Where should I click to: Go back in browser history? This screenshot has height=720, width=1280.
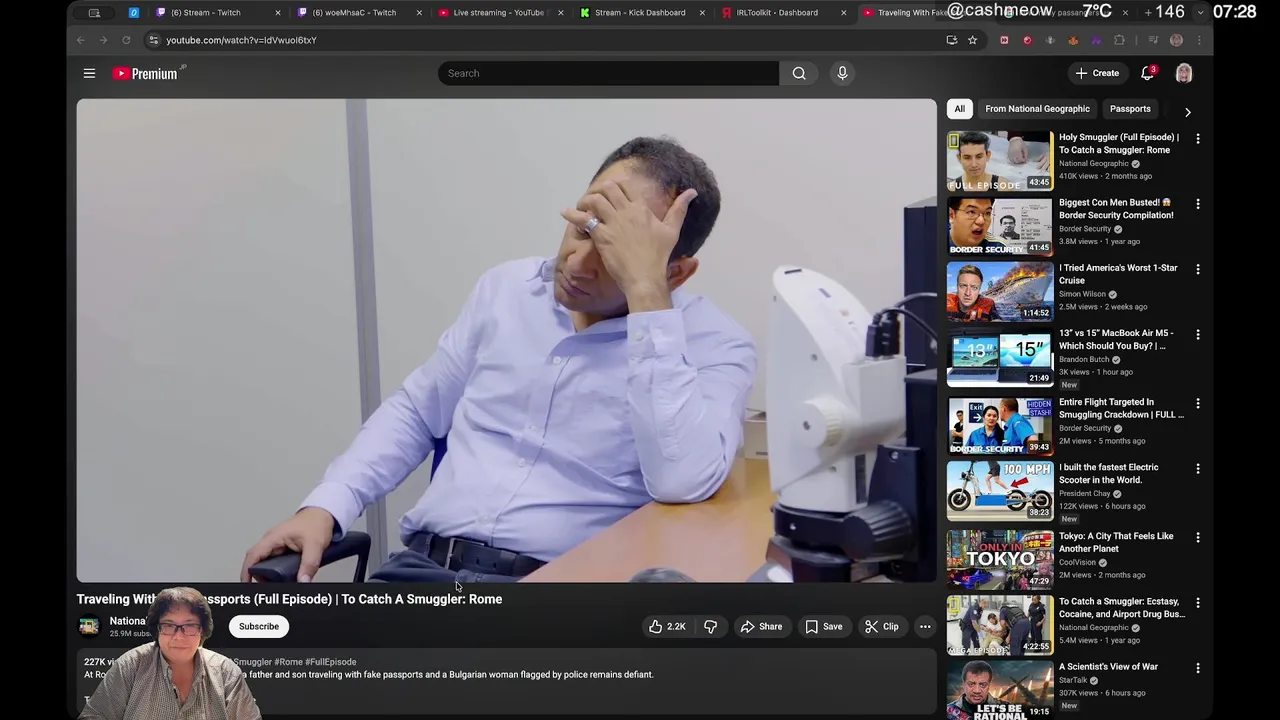point(81,40)
